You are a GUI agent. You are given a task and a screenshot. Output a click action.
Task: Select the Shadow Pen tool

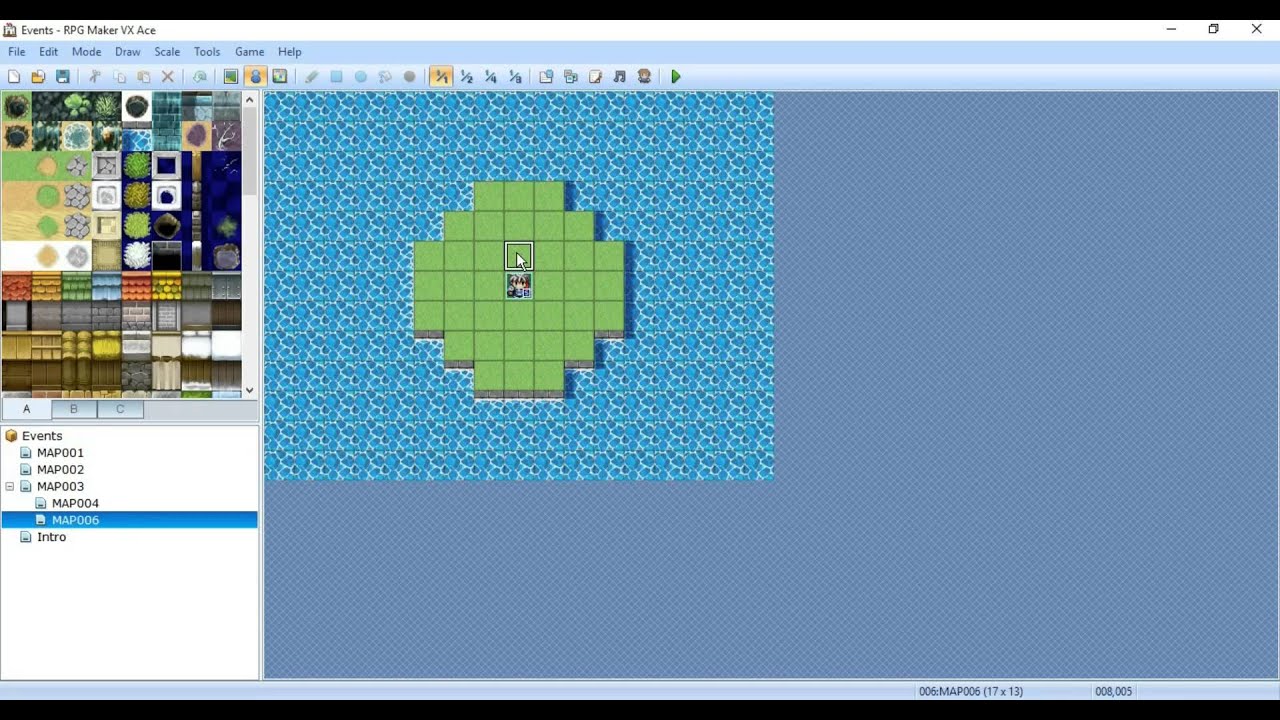(409, 77)
